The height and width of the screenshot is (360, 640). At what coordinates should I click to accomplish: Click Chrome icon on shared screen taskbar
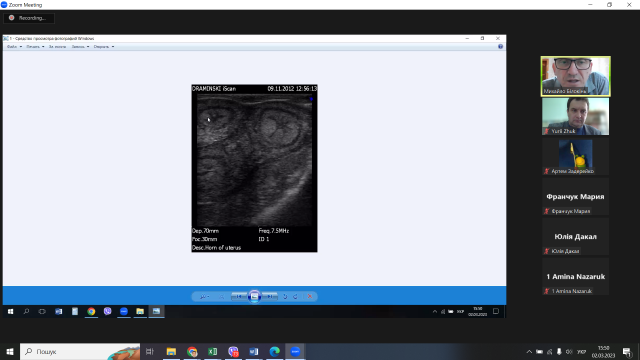pyautogui.click(x=91, y=311)
